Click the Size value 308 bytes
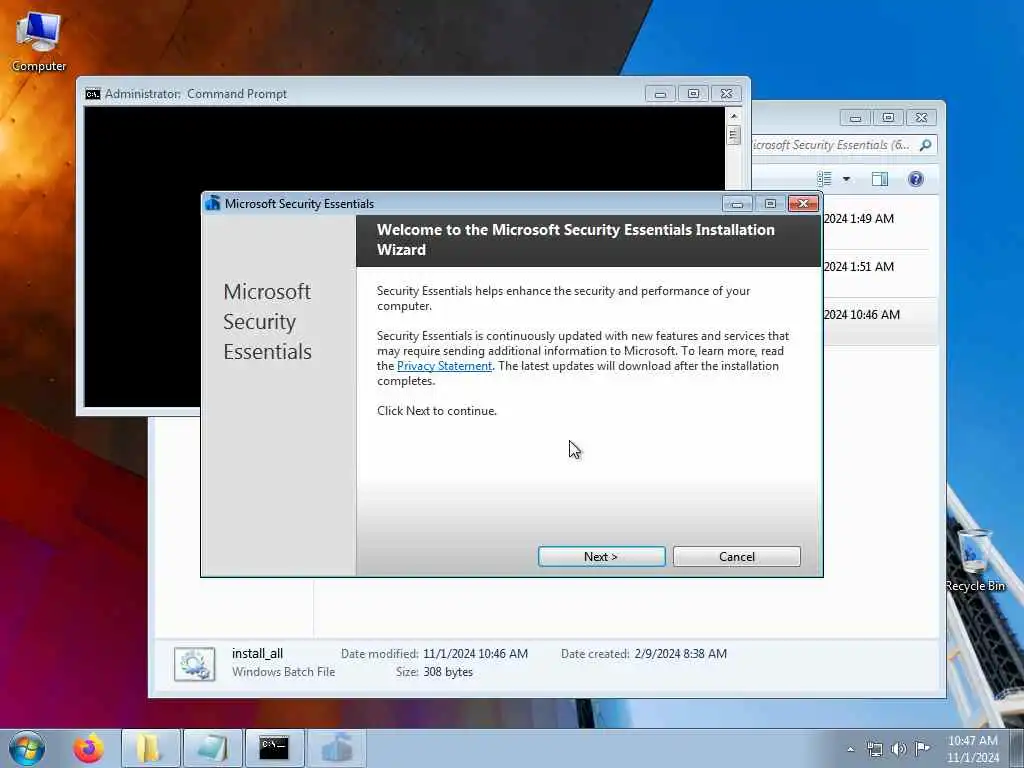1024x768 pixels. (448, 672)
